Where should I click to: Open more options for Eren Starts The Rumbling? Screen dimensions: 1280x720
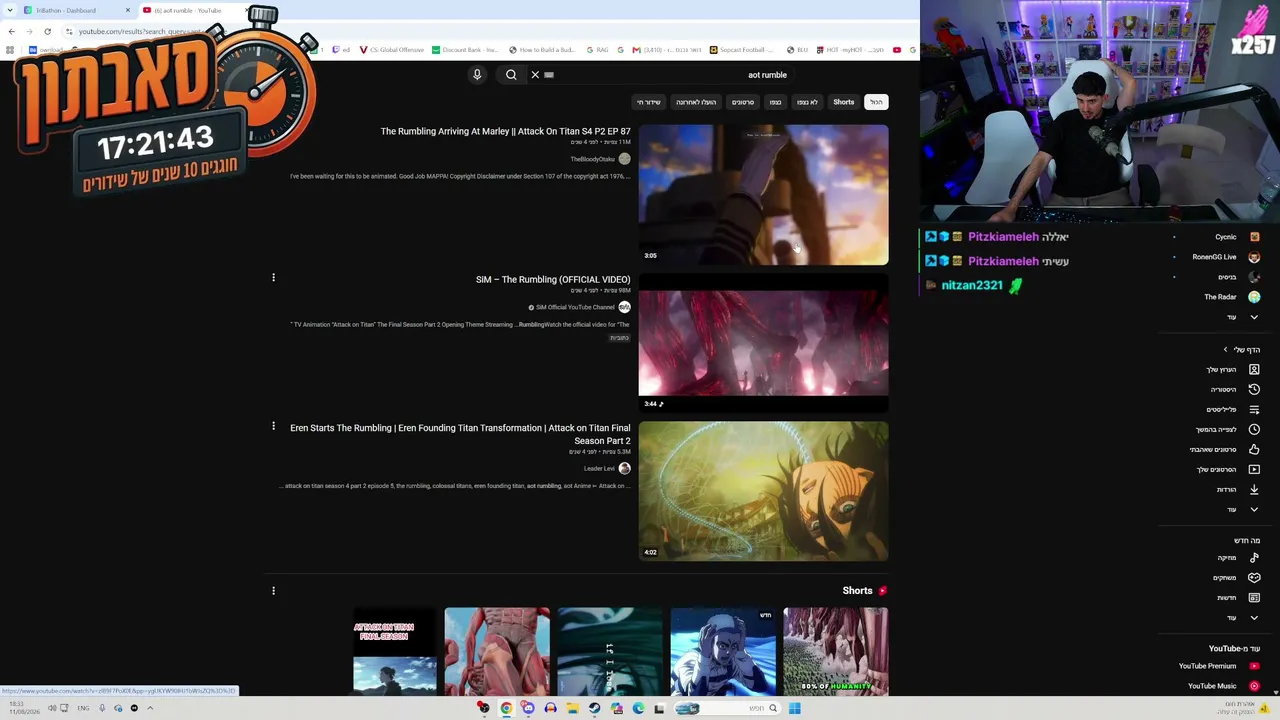point(273,426)
